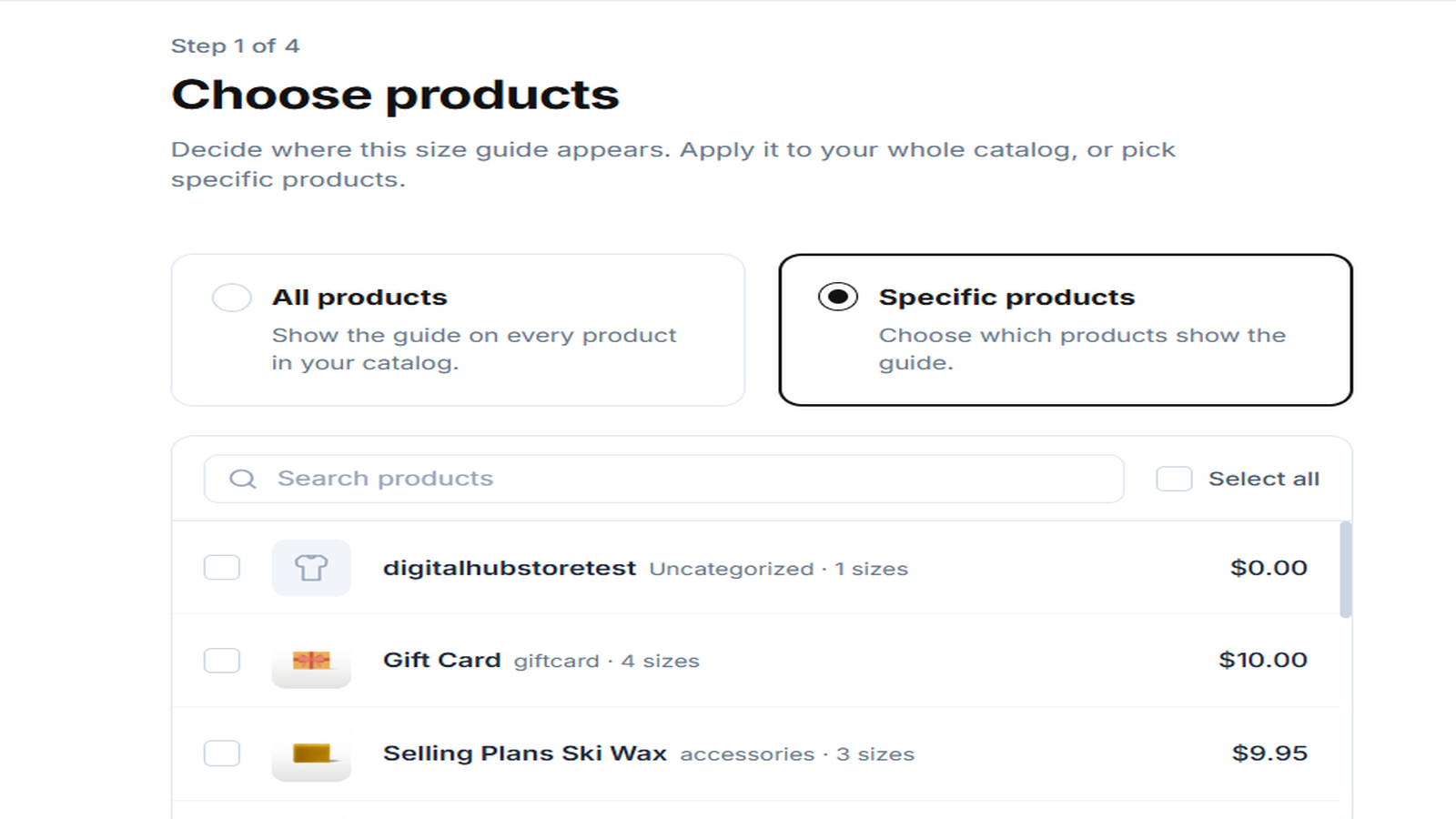
Task: Choose the Specific products option card
Action: click(1066, 329)
